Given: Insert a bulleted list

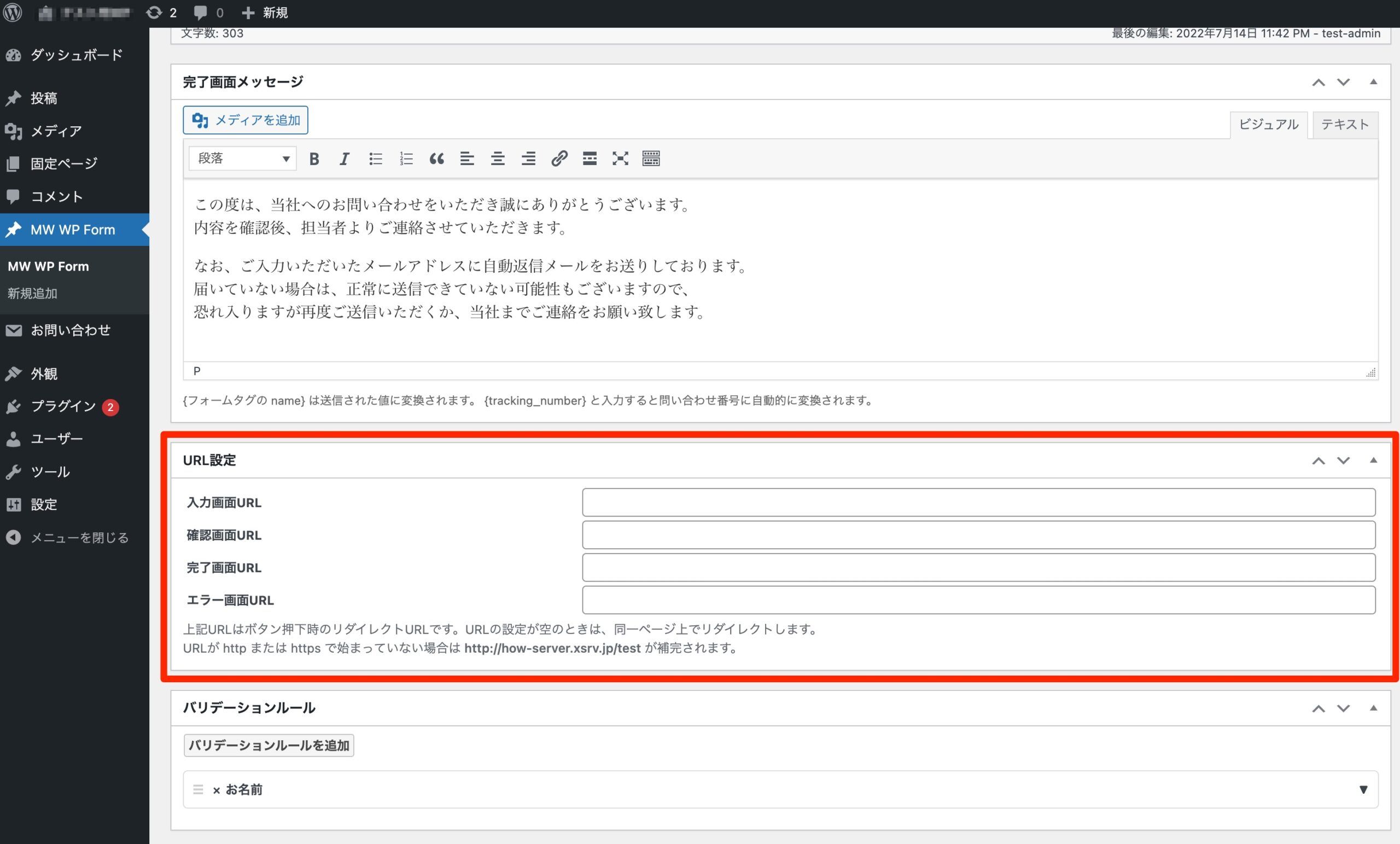Looking at the screenshot, I should (x=376, y=159).
